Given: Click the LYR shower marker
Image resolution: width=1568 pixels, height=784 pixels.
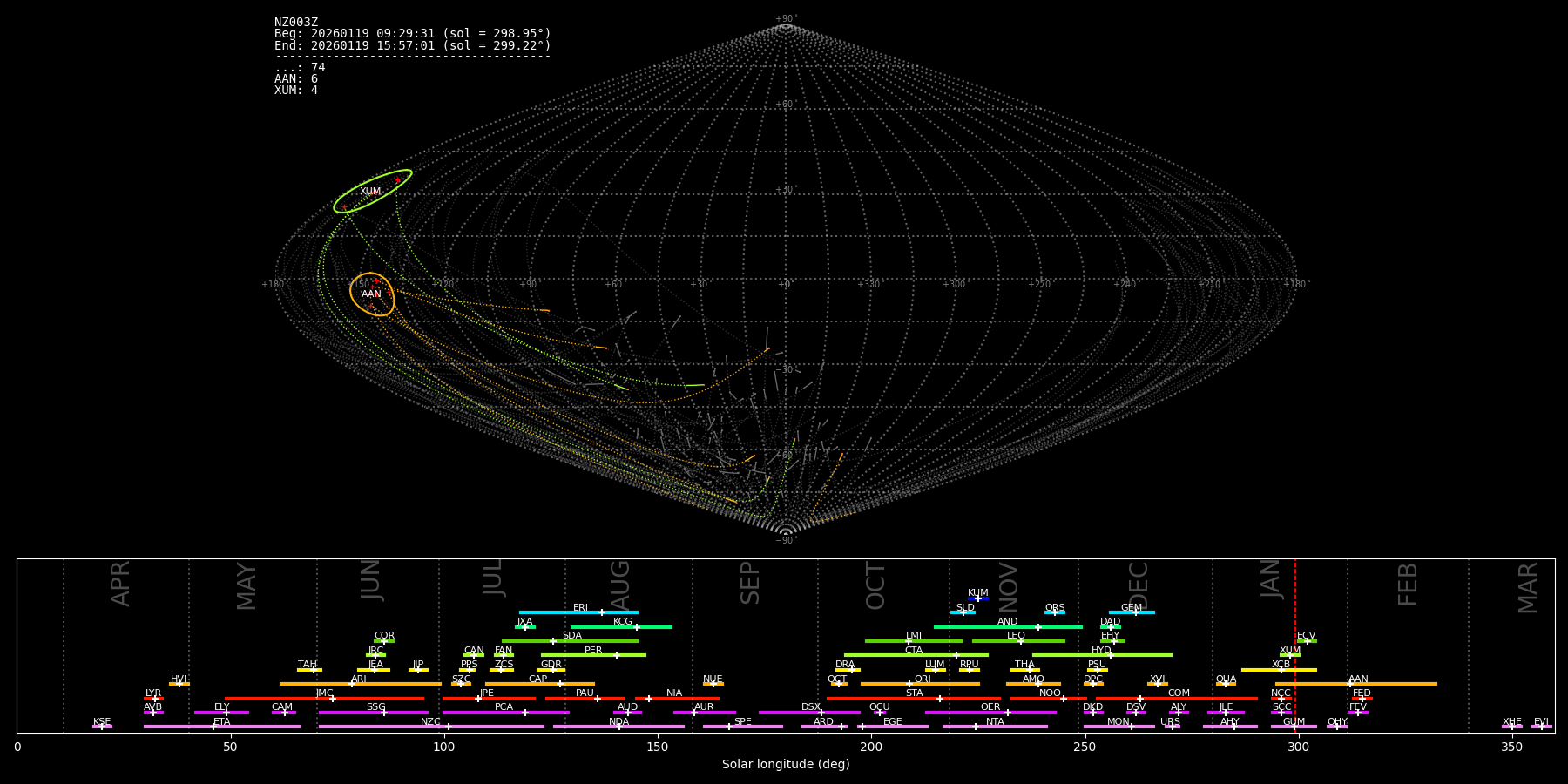Looking at the screenshot, I should tap(153, 698).
